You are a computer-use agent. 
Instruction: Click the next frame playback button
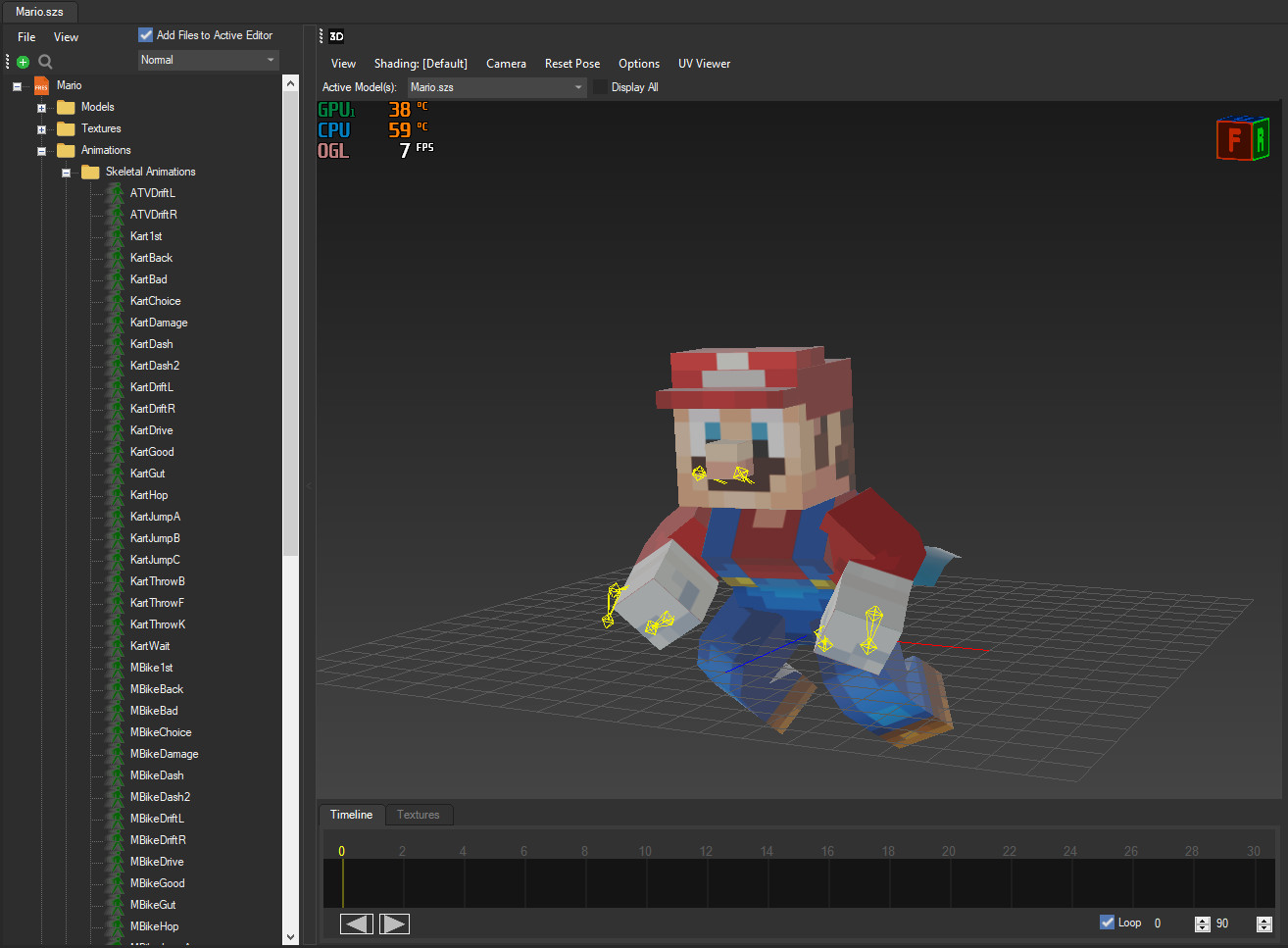click(x=394, y=923)
